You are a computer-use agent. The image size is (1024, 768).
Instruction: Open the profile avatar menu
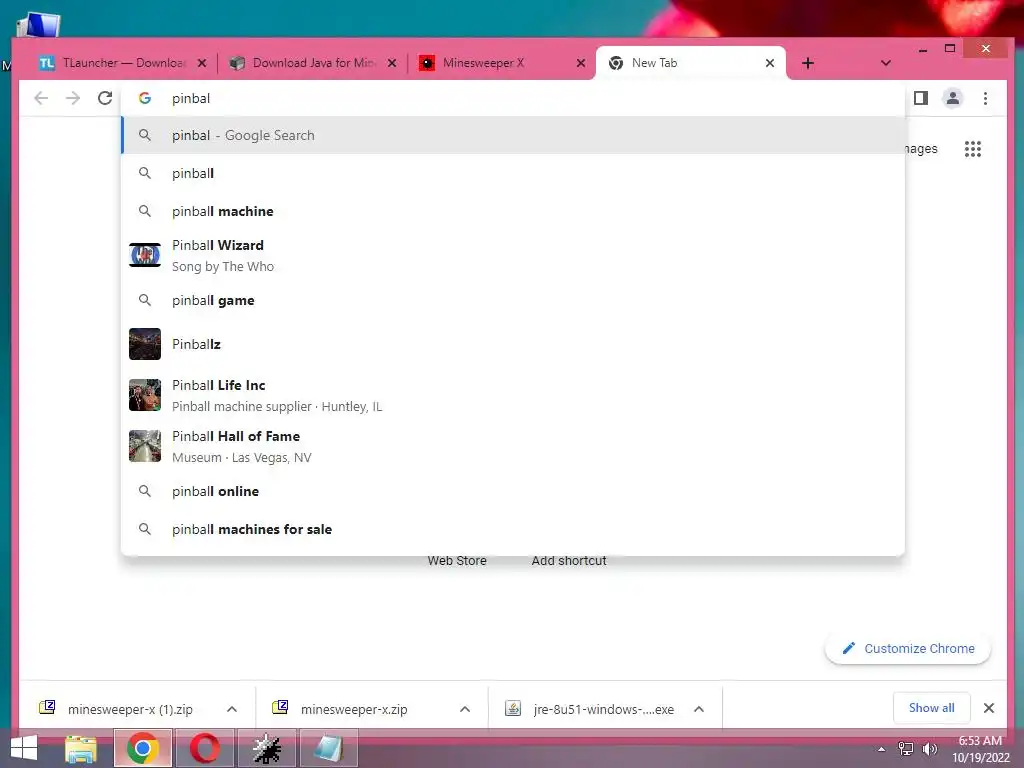point(953,99)
